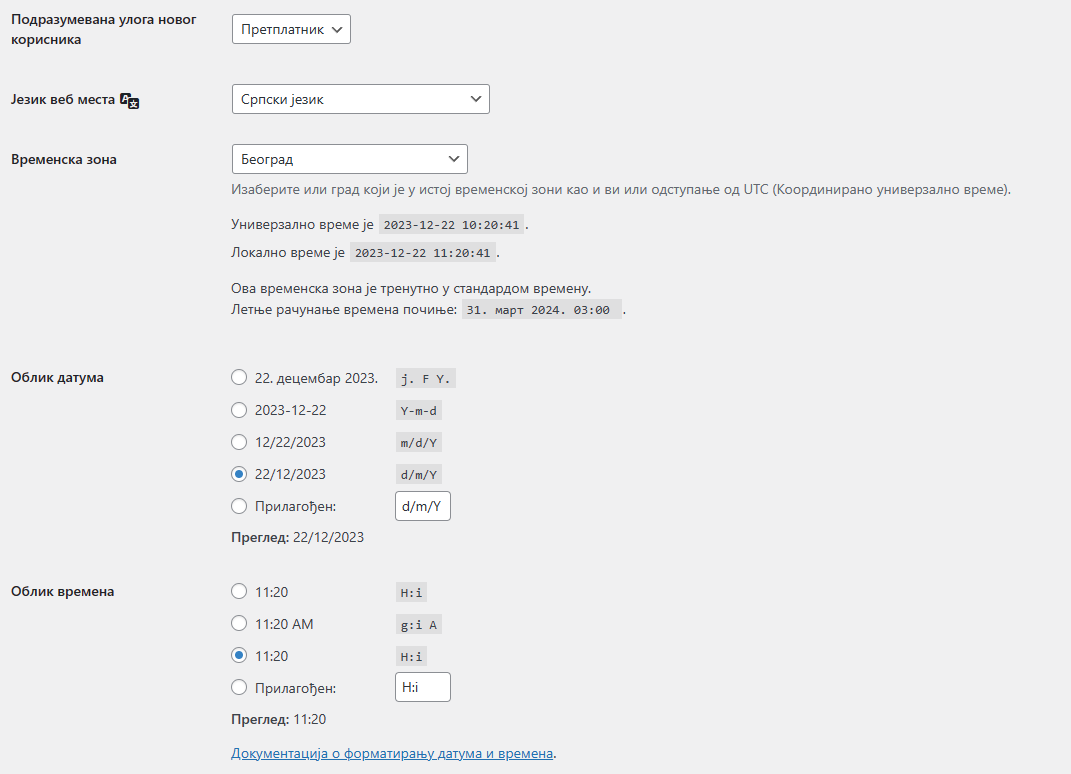This screenshot has width=1071, height=774.
Task: Click the date preview Преглед: 22/12/2023
Action: pos(297,537)
